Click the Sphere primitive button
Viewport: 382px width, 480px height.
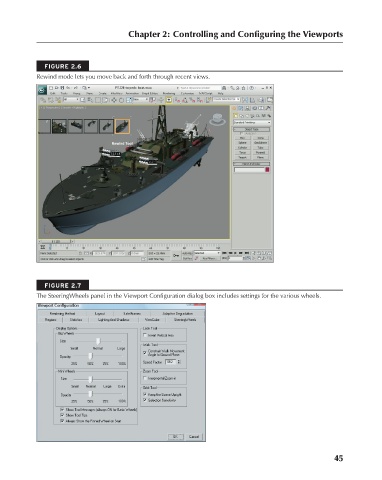point(242,143)
